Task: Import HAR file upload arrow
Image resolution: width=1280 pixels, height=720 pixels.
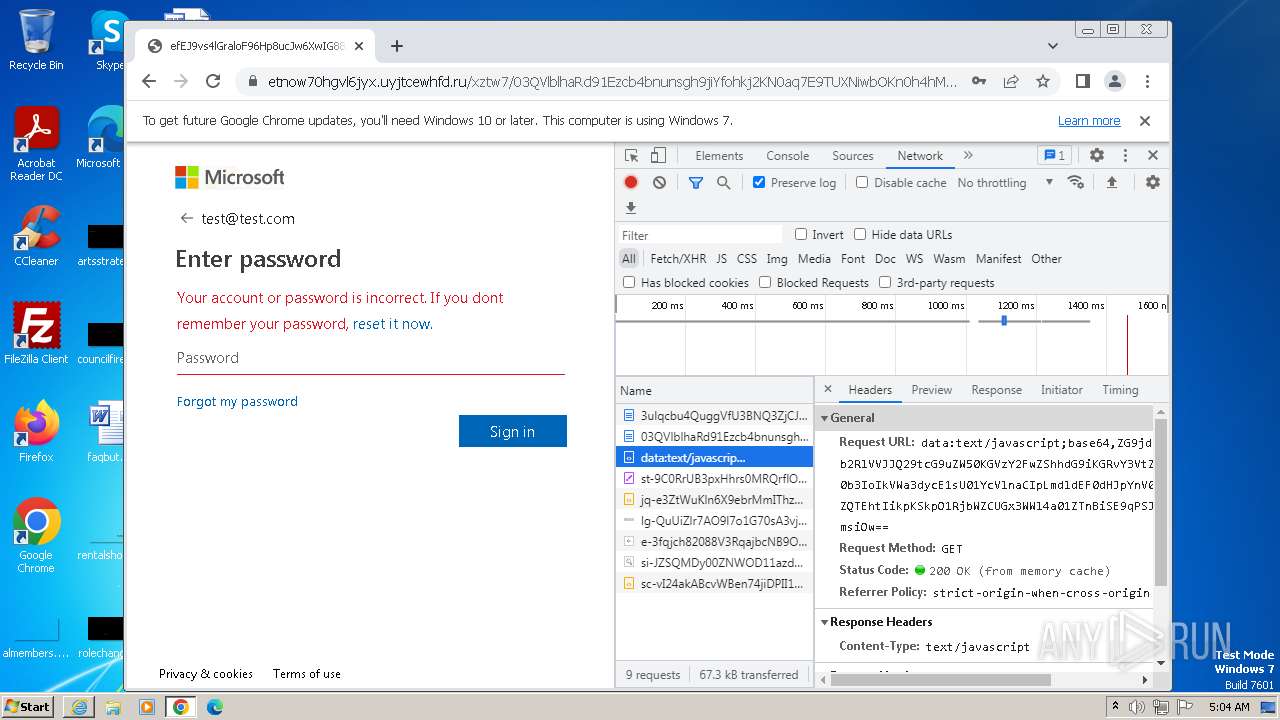Action: pos(1112,182)
